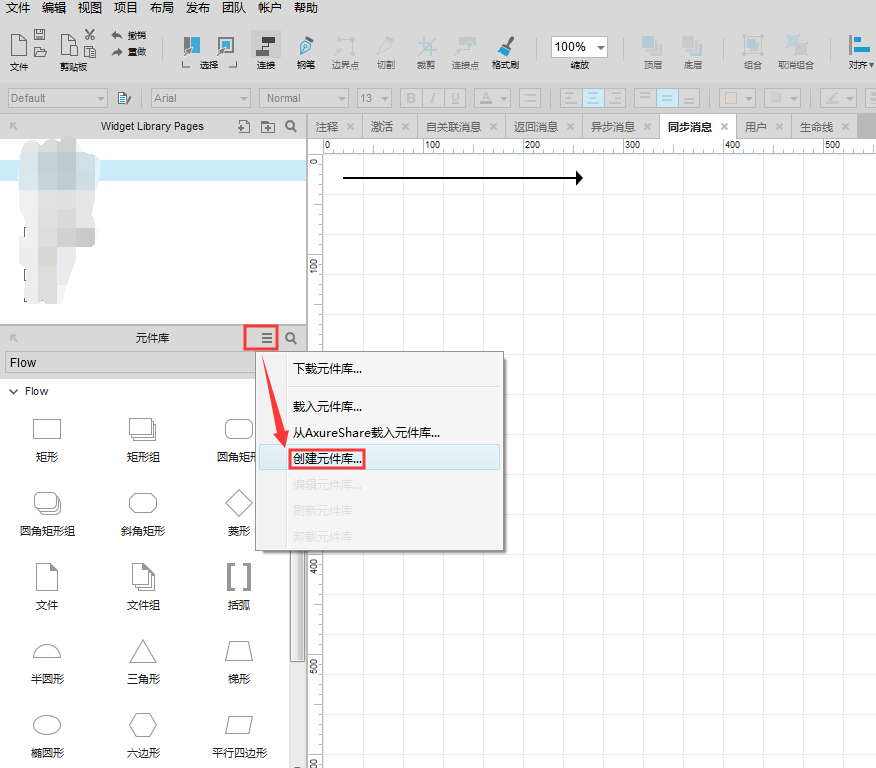This screenshot has height=768, width=876.
Task: Click add folder icon in Widget Library Pages
Action: 267,127
